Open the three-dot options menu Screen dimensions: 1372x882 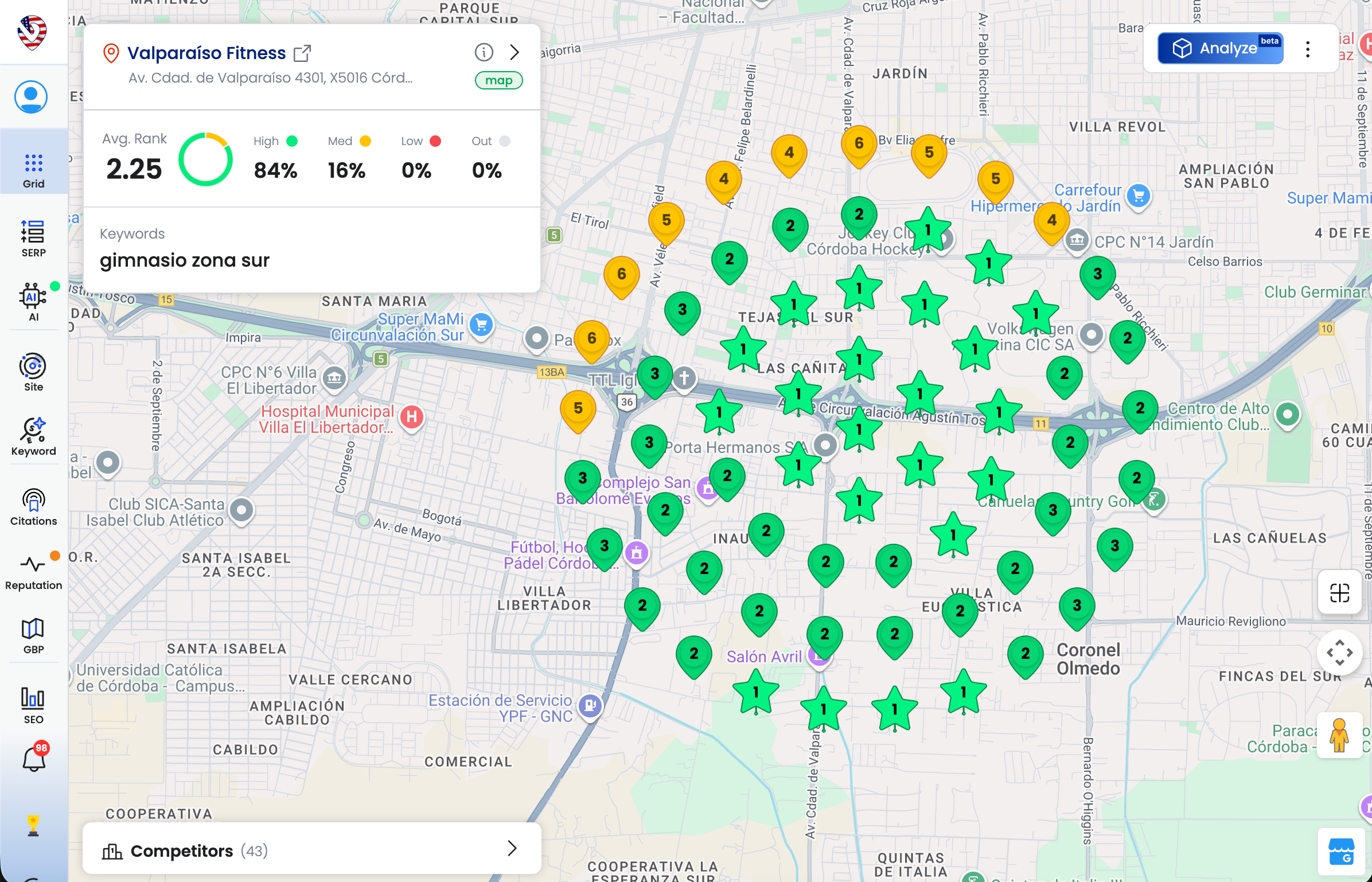tap(1308, 49)
